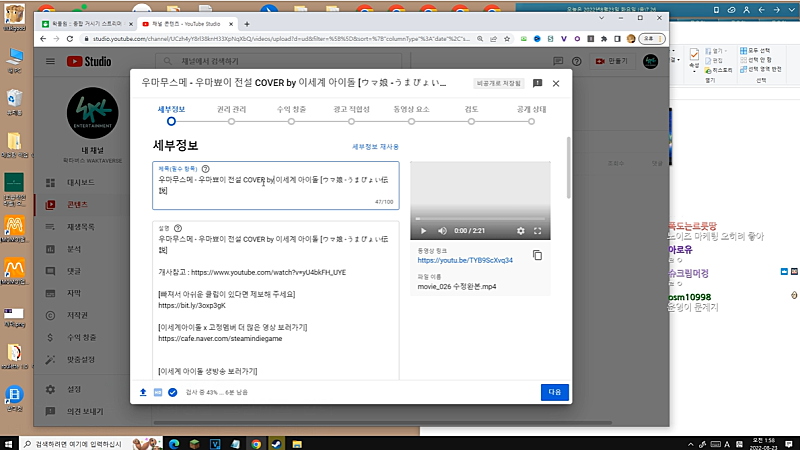Click help icon next to title label

206,169
